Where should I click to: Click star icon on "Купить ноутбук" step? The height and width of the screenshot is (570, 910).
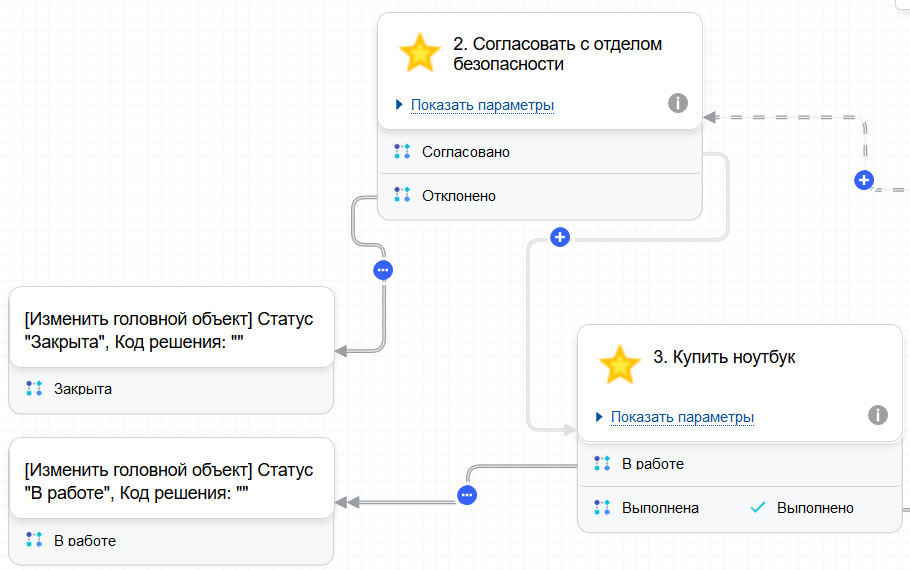(619, 365)
